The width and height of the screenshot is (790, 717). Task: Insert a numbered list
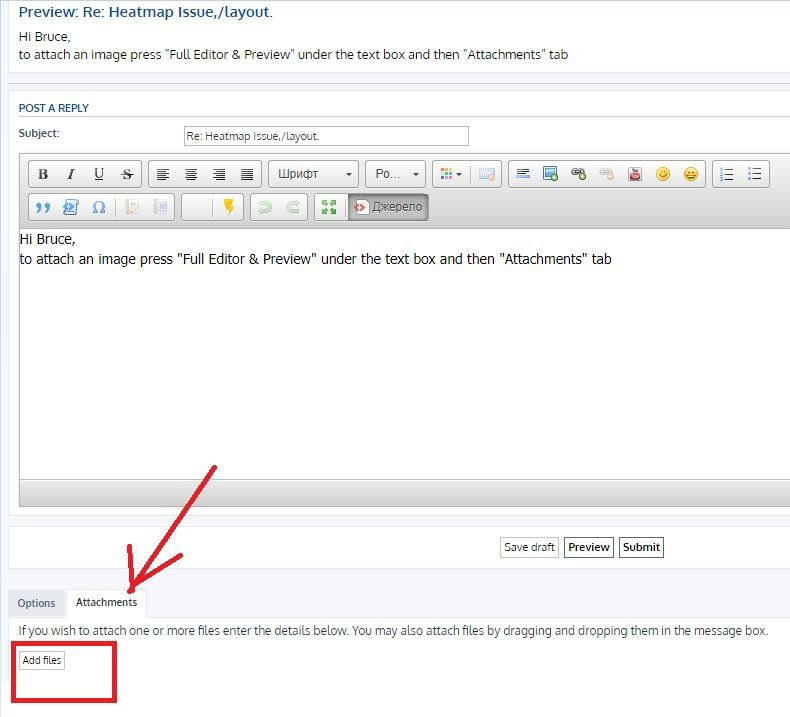coord(727,174)
